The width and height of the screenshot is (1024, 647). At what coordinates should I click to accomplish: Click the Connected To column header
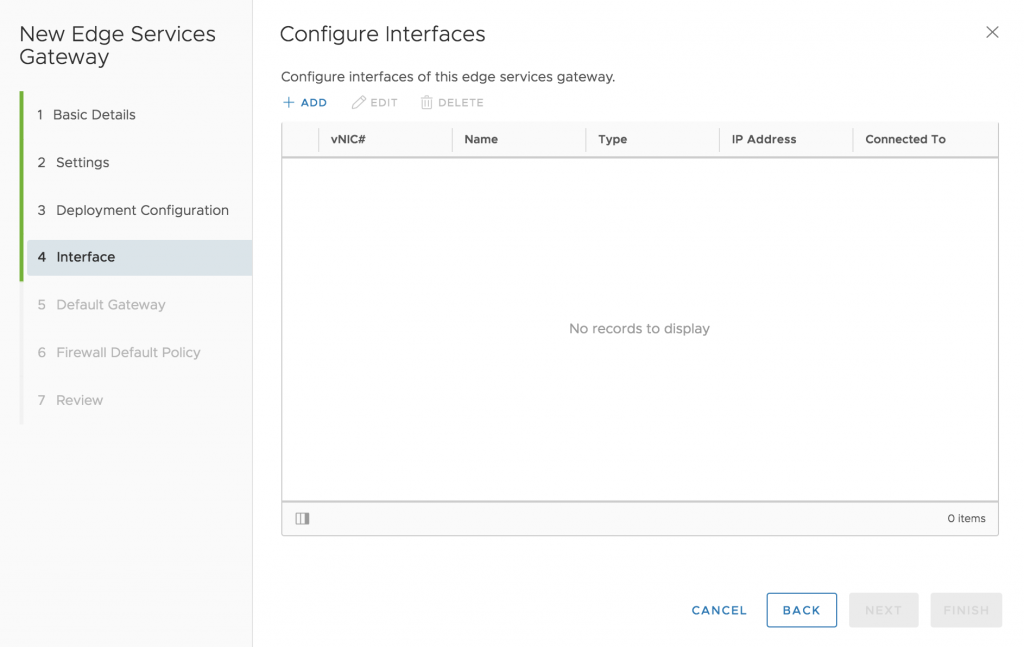pyautogui.click(x=926, y=139)
